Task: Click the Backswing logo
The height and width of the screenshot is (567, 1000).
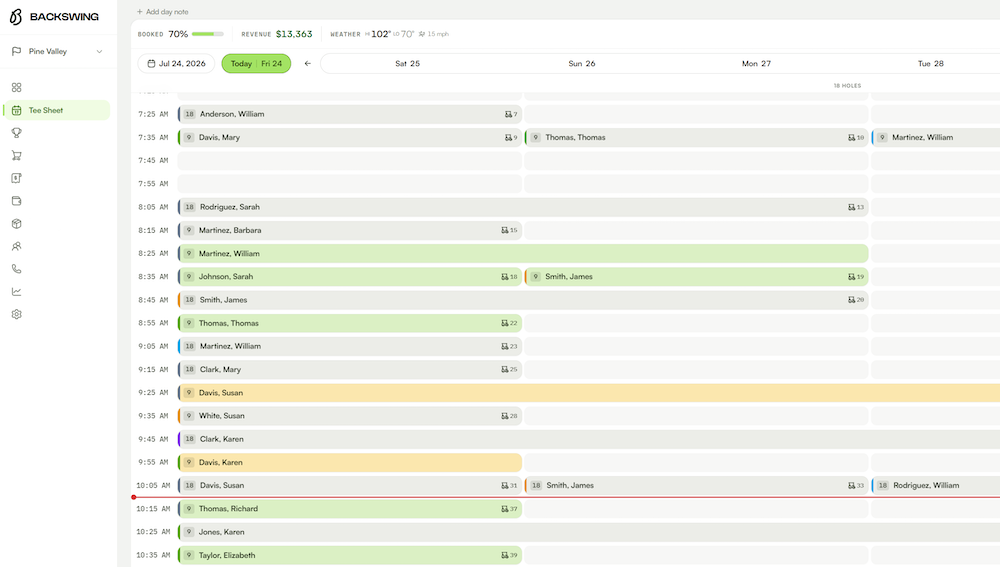Action: point(54,17)
